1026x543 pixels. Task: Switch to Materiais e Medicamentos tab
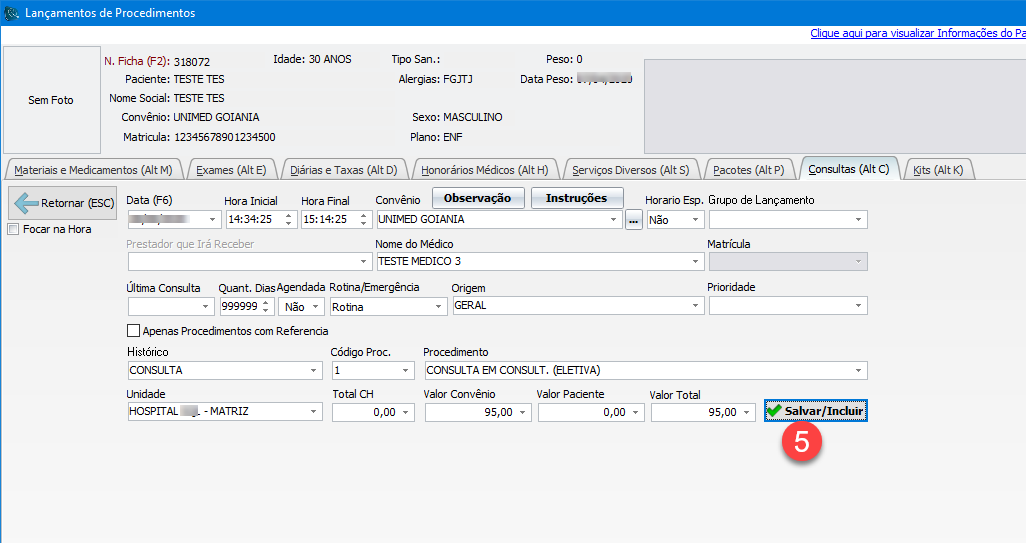coord(95,170)
